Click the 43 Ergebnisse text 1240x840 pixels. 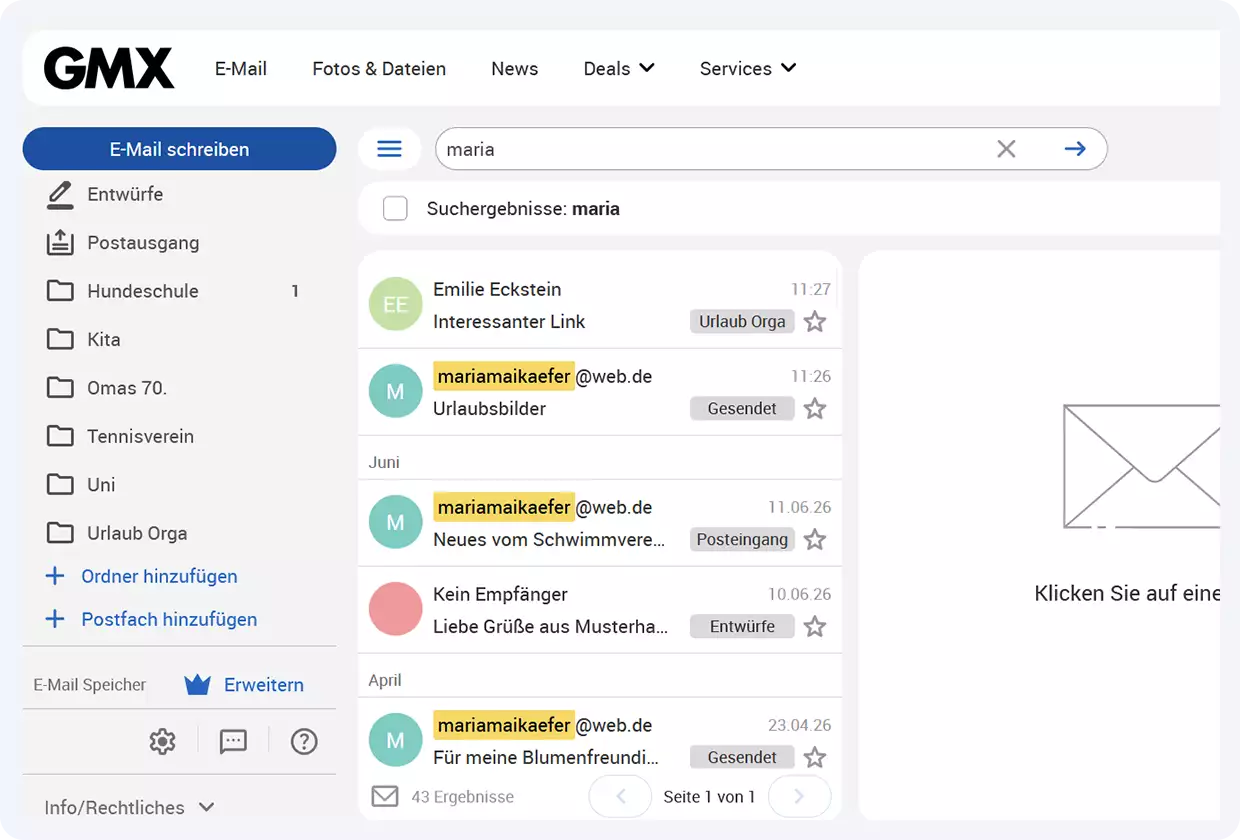463,797
